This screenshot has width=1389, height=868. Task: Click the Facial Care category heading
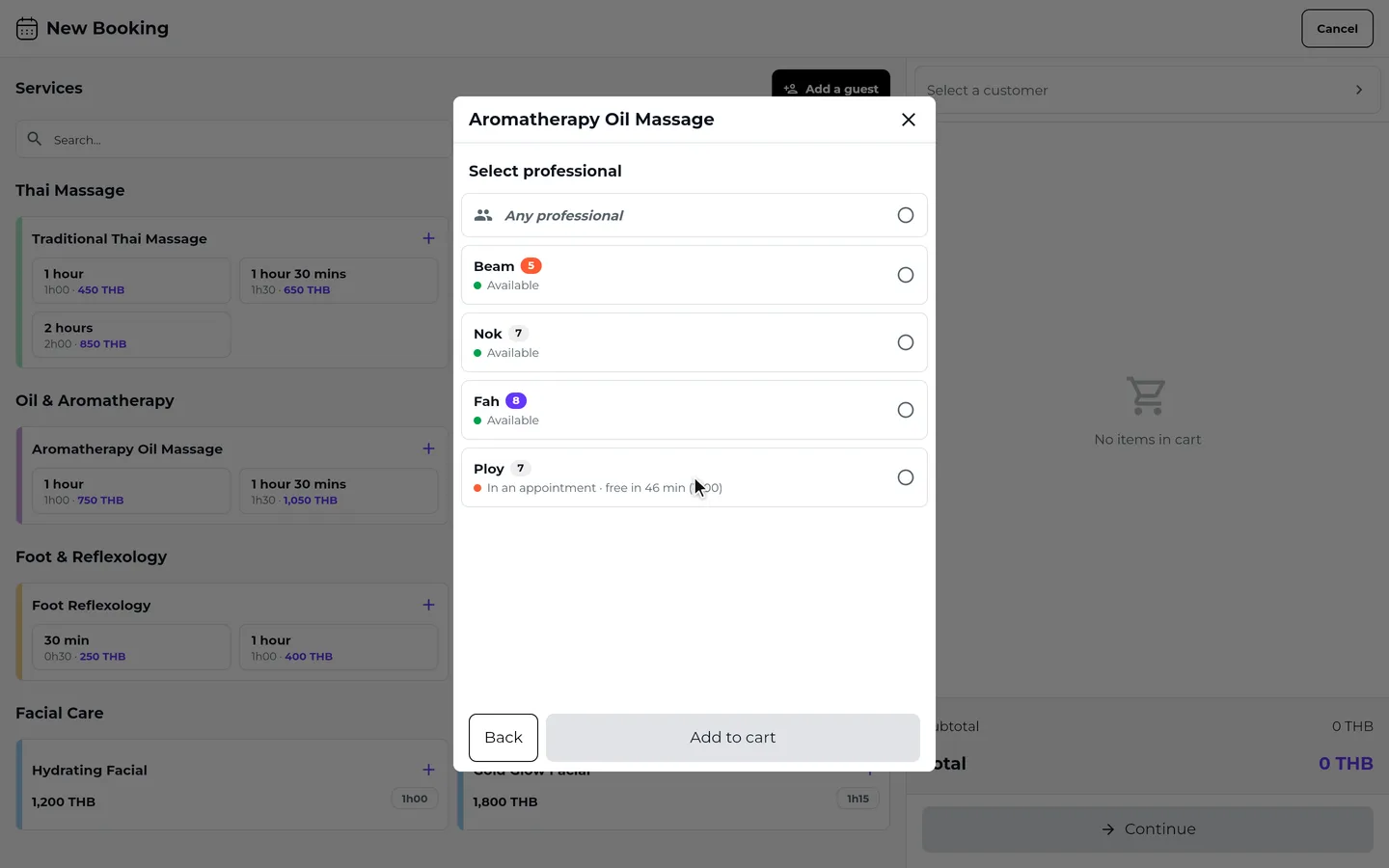point(59,713)
